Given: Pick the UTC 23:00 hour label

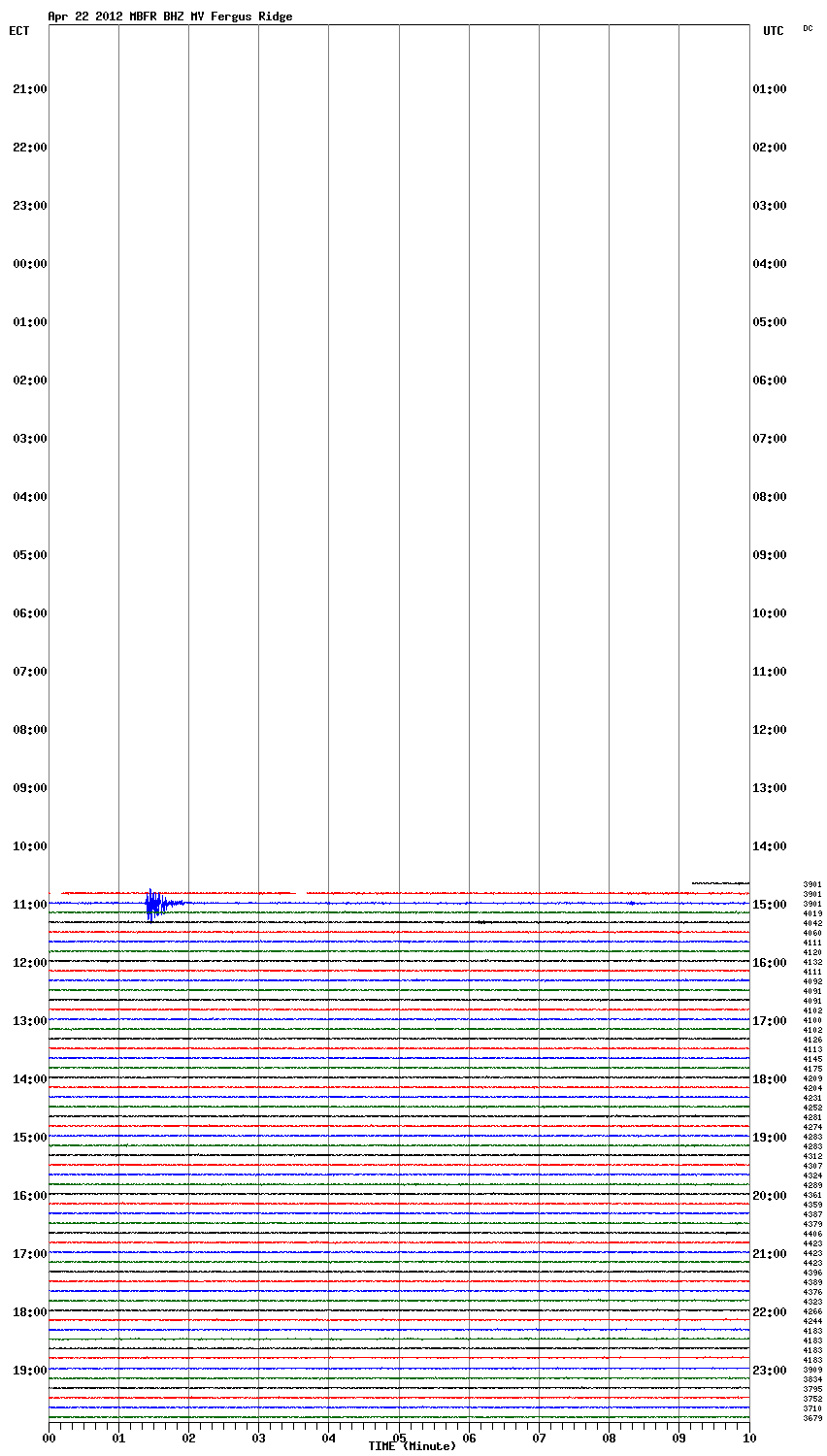Looking at the screenshot, I should pos(770,1371).
